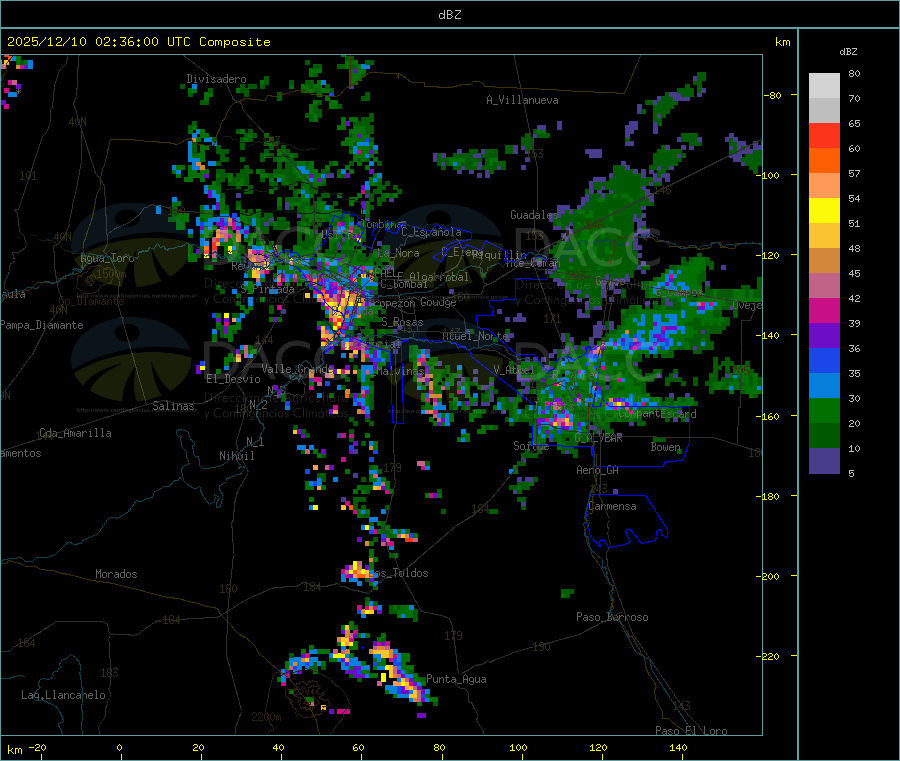Click the 'Paso_Barroso' label
Screen dimensions: 900x761
[612, 617]
